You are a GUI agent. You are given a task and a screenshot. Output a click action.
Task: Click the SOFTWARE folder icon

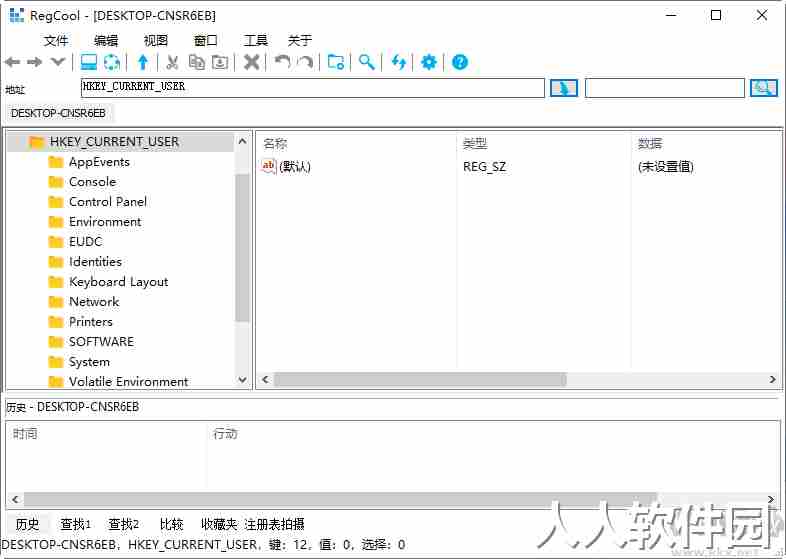[56, 342]
